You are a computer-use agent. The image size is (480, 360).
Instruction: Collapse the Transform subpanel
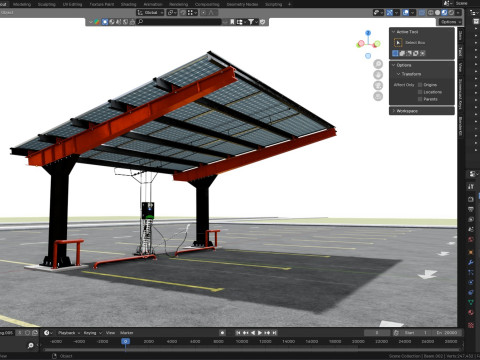(x=398, y=74)
